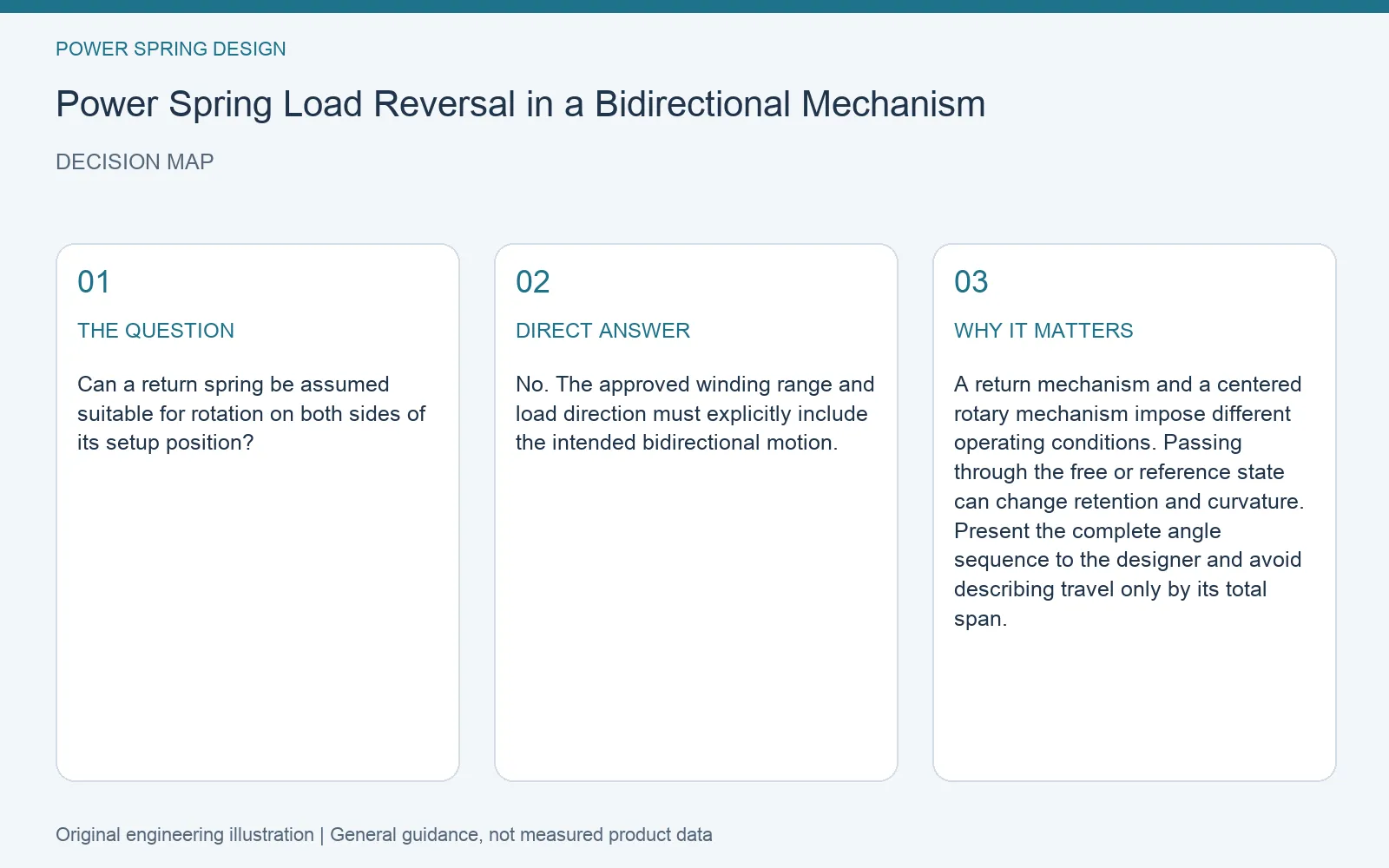Click the 'WHY IT MATTERS' card heading
This screenshot has height=868, width=1389.
tap(1043, 331)
